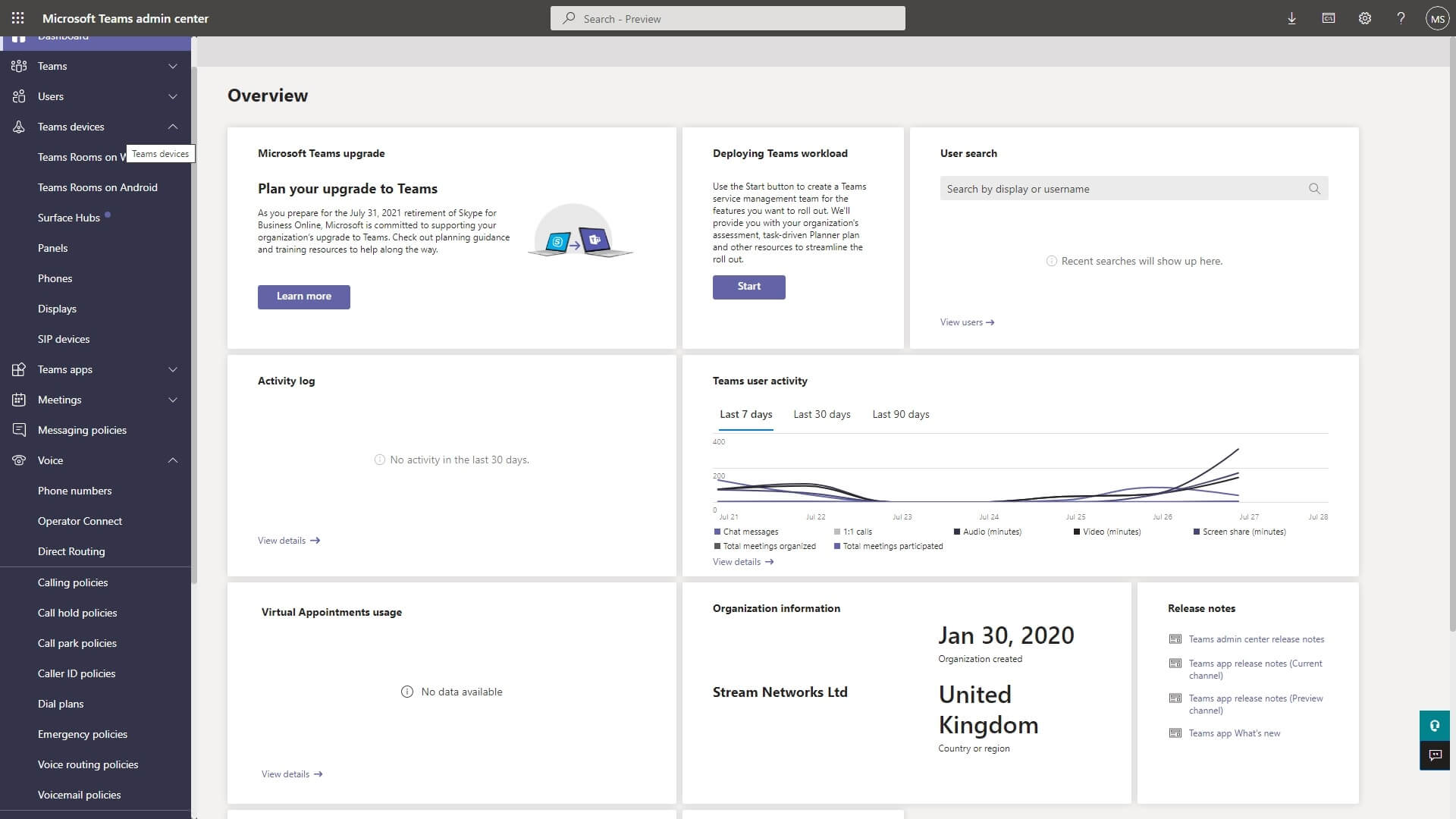Select the Last 30 days tab

coord(822,413)
